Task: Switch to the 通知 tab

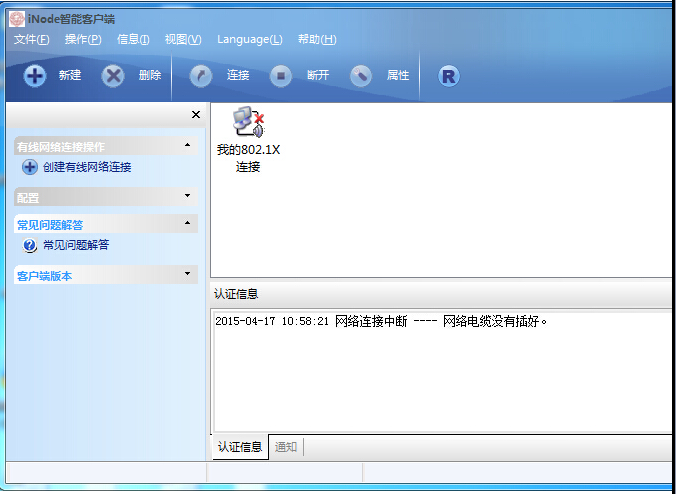Action: point(286,447)
